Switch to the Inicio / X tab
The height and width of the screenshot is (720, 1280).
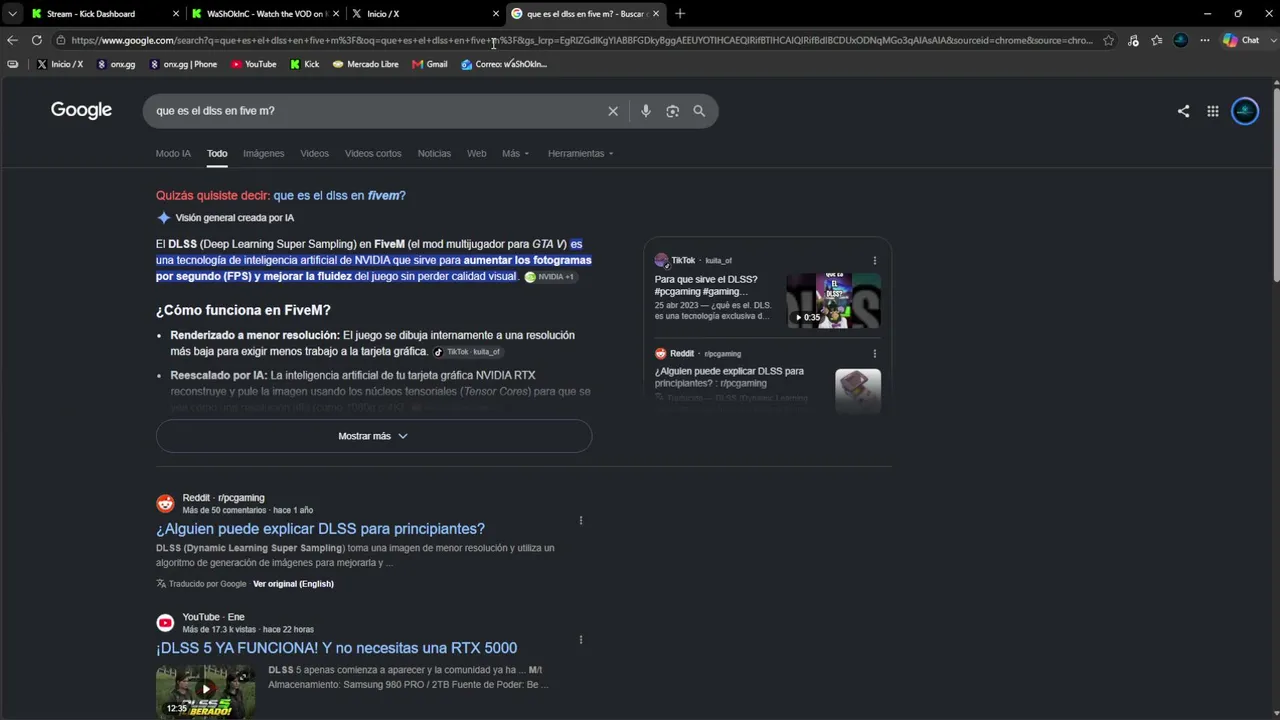(424, 14)
